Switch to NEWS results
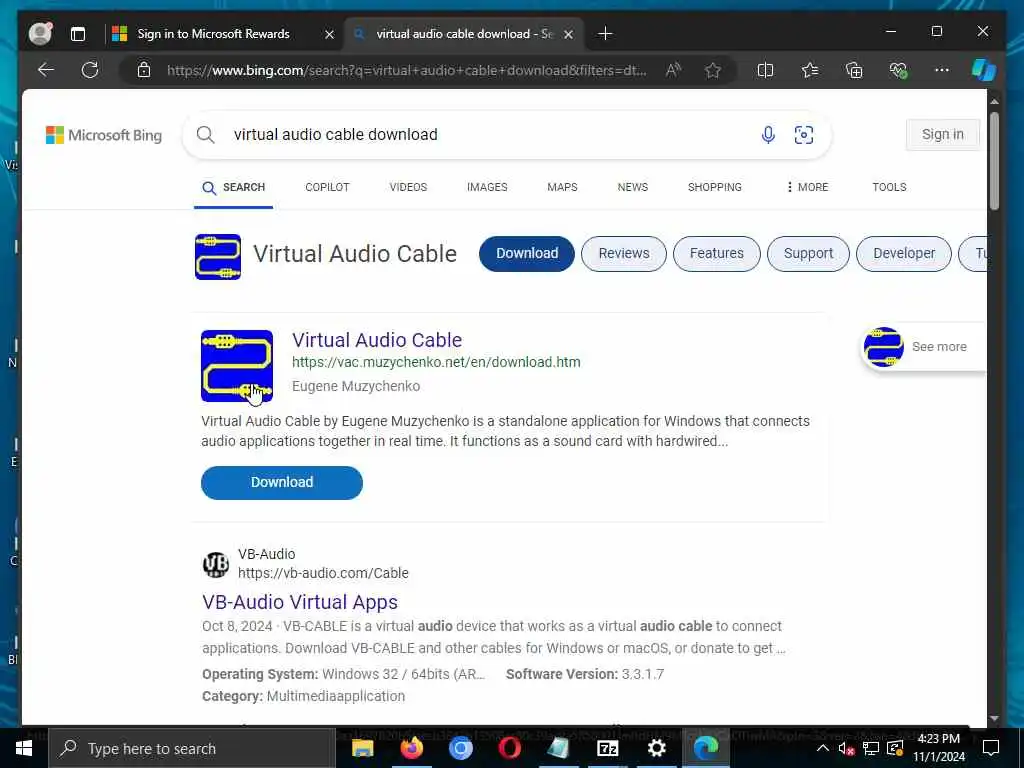 click(633, 187)
